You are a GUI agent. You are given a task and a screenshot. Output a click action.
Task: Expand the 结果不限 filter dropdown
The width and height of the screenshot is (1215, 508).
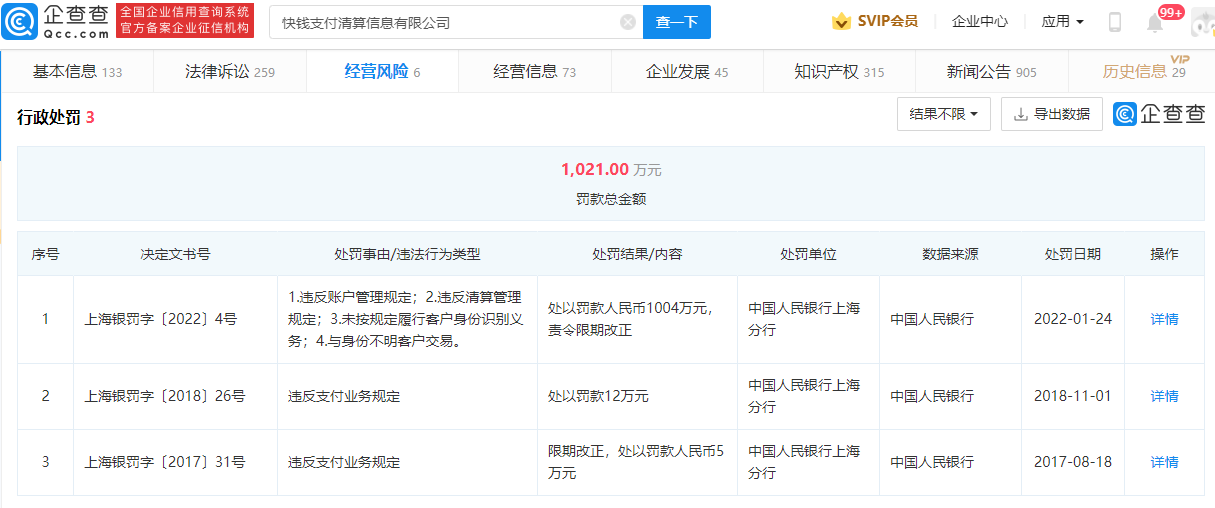(x=944, y=114)
